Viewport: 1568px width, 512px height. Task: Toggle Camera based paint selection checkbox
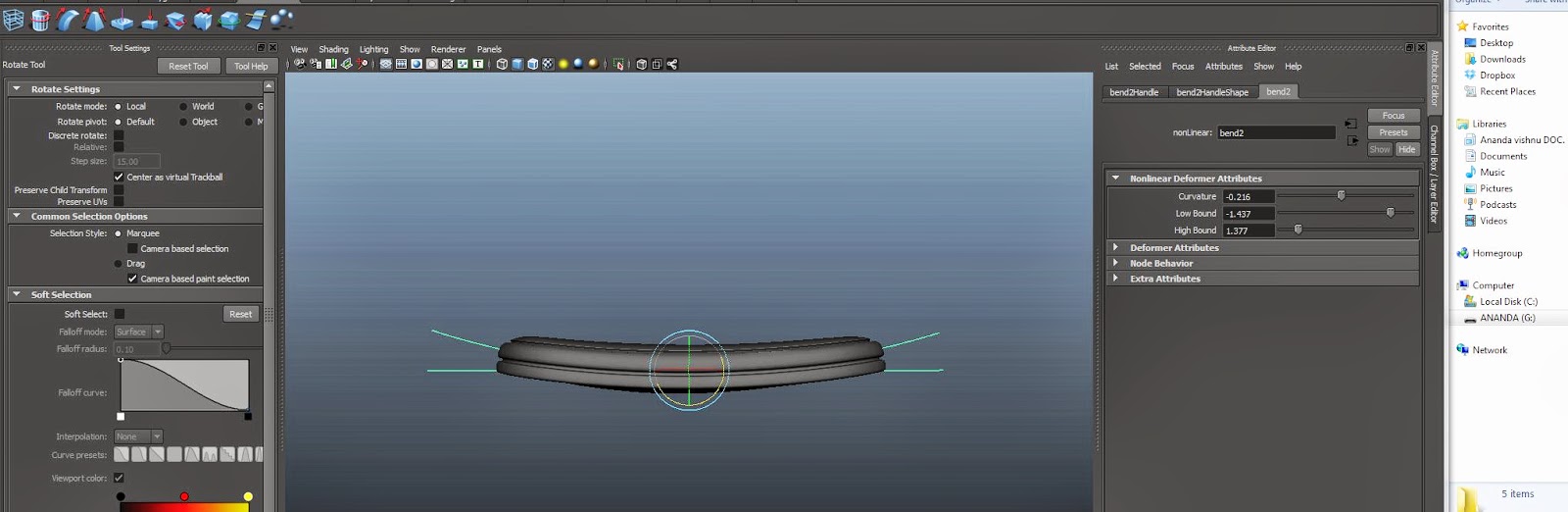pos(132,279)
